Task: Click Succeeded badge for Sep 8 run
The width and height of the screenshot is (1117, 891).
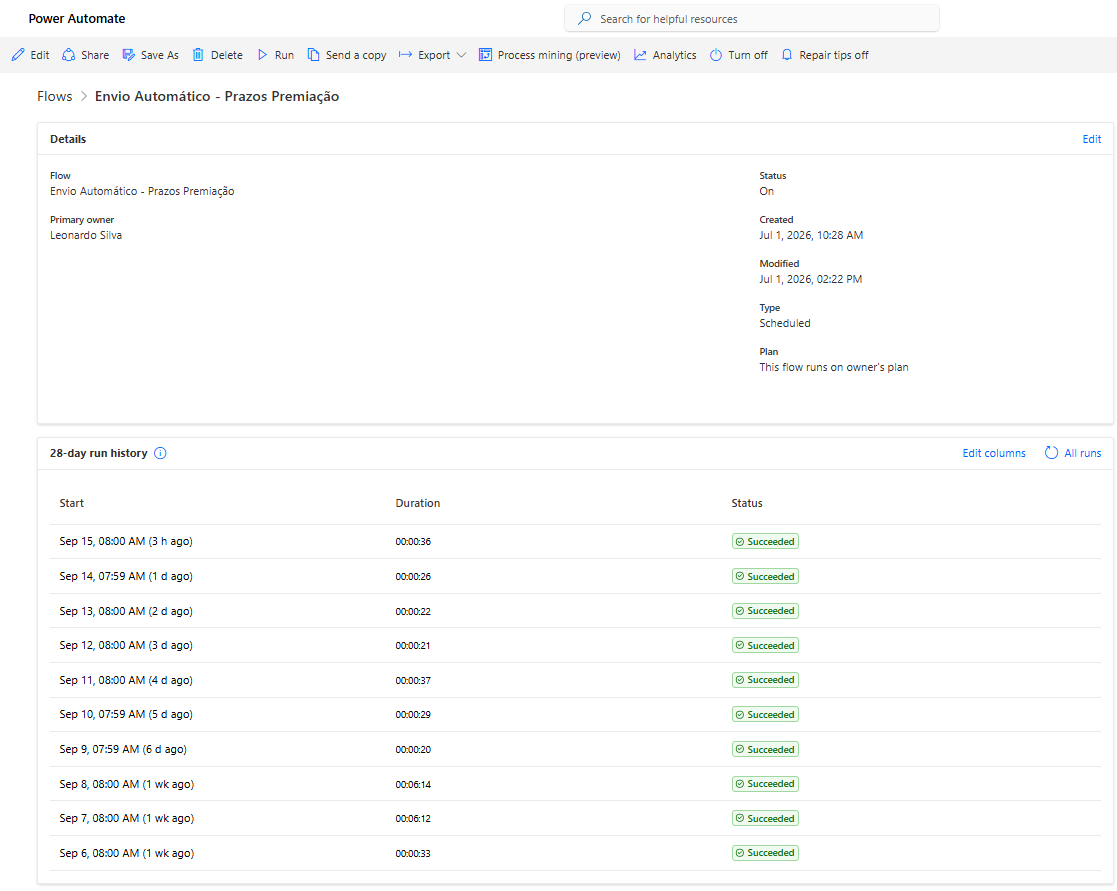Action: [765, 783]
